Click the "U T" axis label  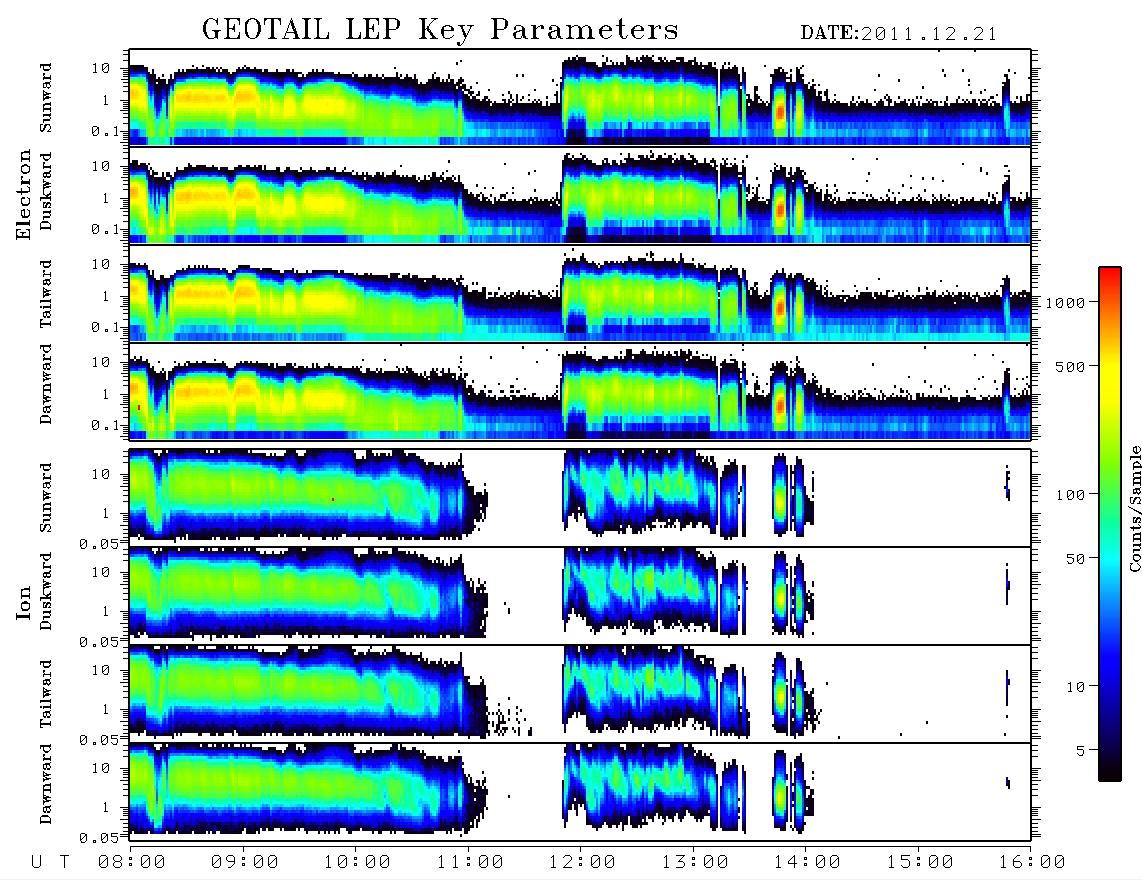coord(50,862)
